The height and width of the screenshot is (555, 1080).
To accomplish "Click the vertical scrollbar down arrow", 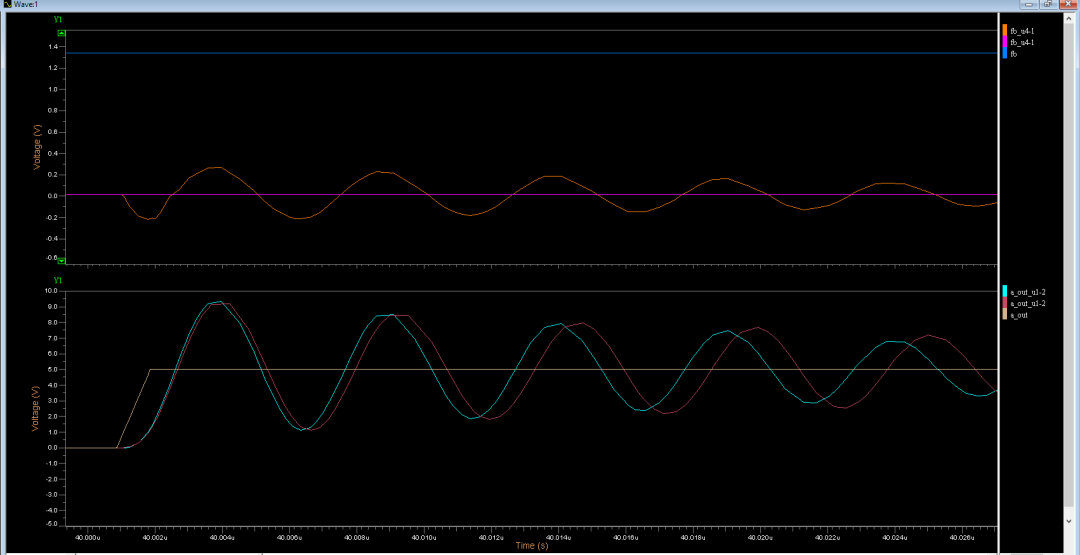I will coord(1070,521).
